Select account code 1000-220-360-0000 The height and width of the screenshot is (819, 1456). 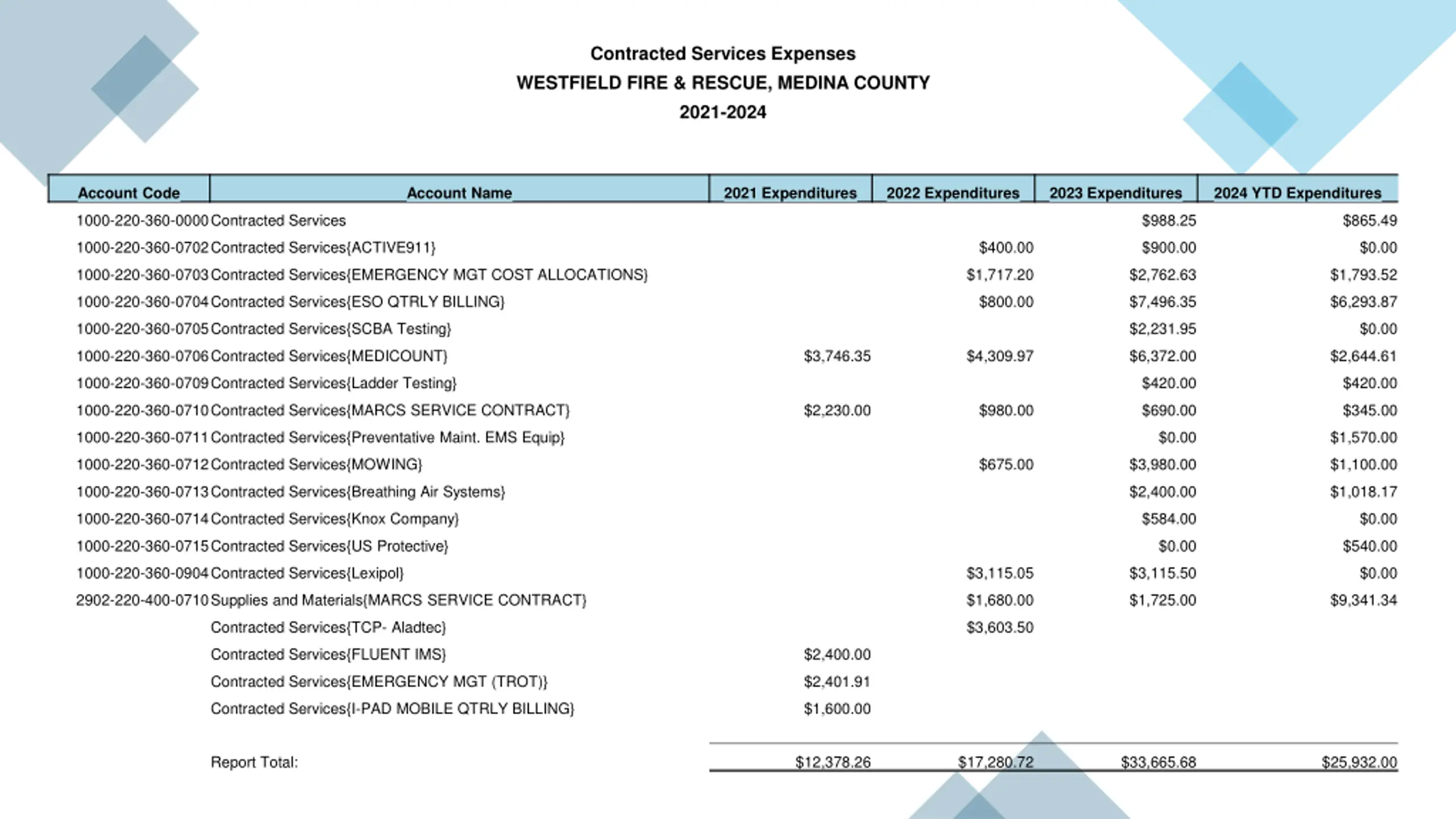143,221
